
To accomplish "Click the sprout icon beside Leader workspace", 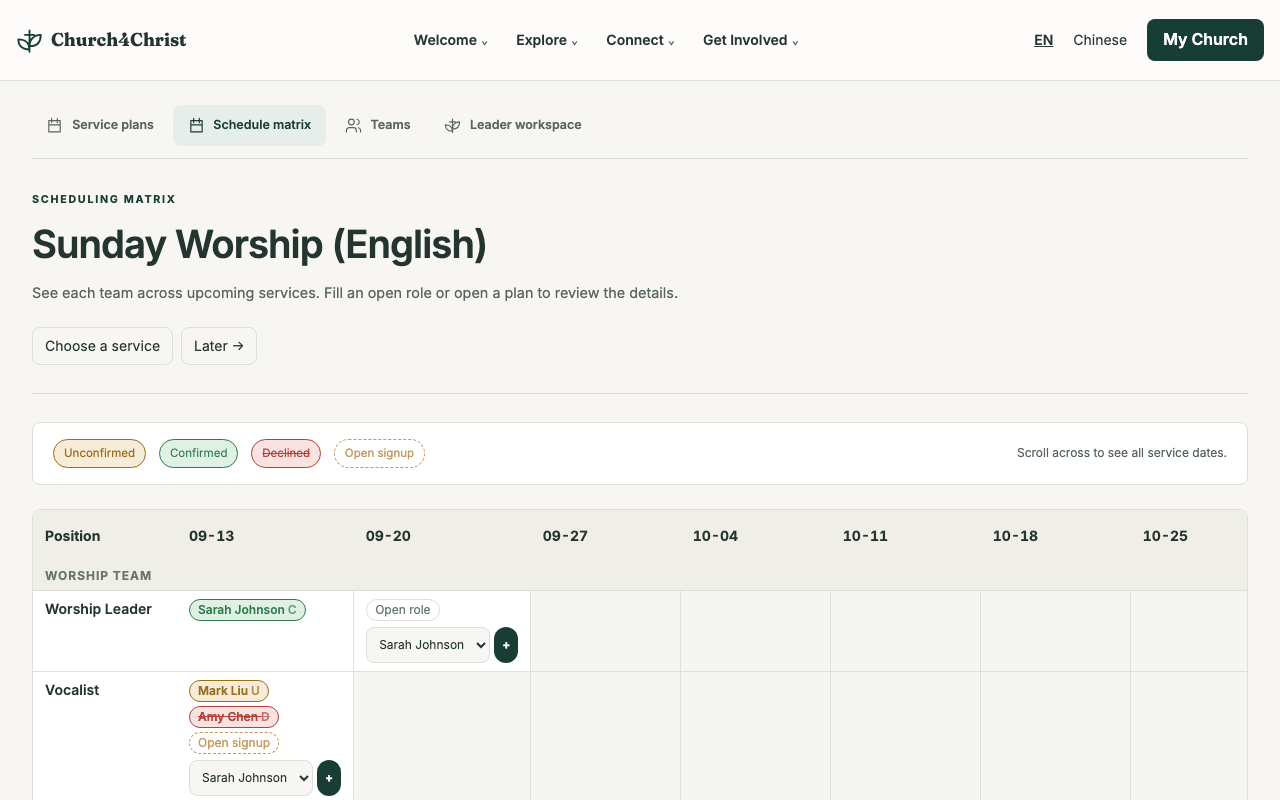I will pyautogui.click(x=452, y=125).
